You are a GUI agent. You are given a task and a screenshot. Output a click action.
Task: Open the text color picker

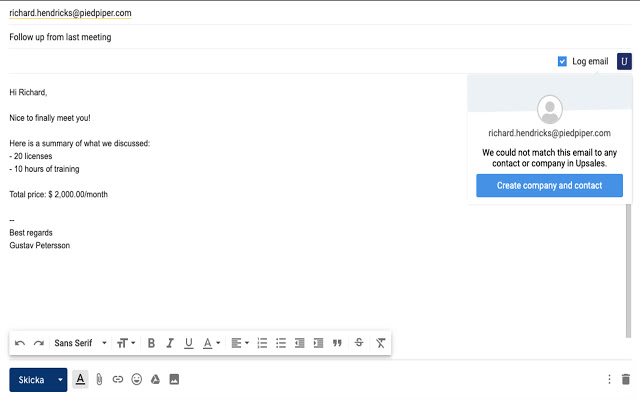211,343
